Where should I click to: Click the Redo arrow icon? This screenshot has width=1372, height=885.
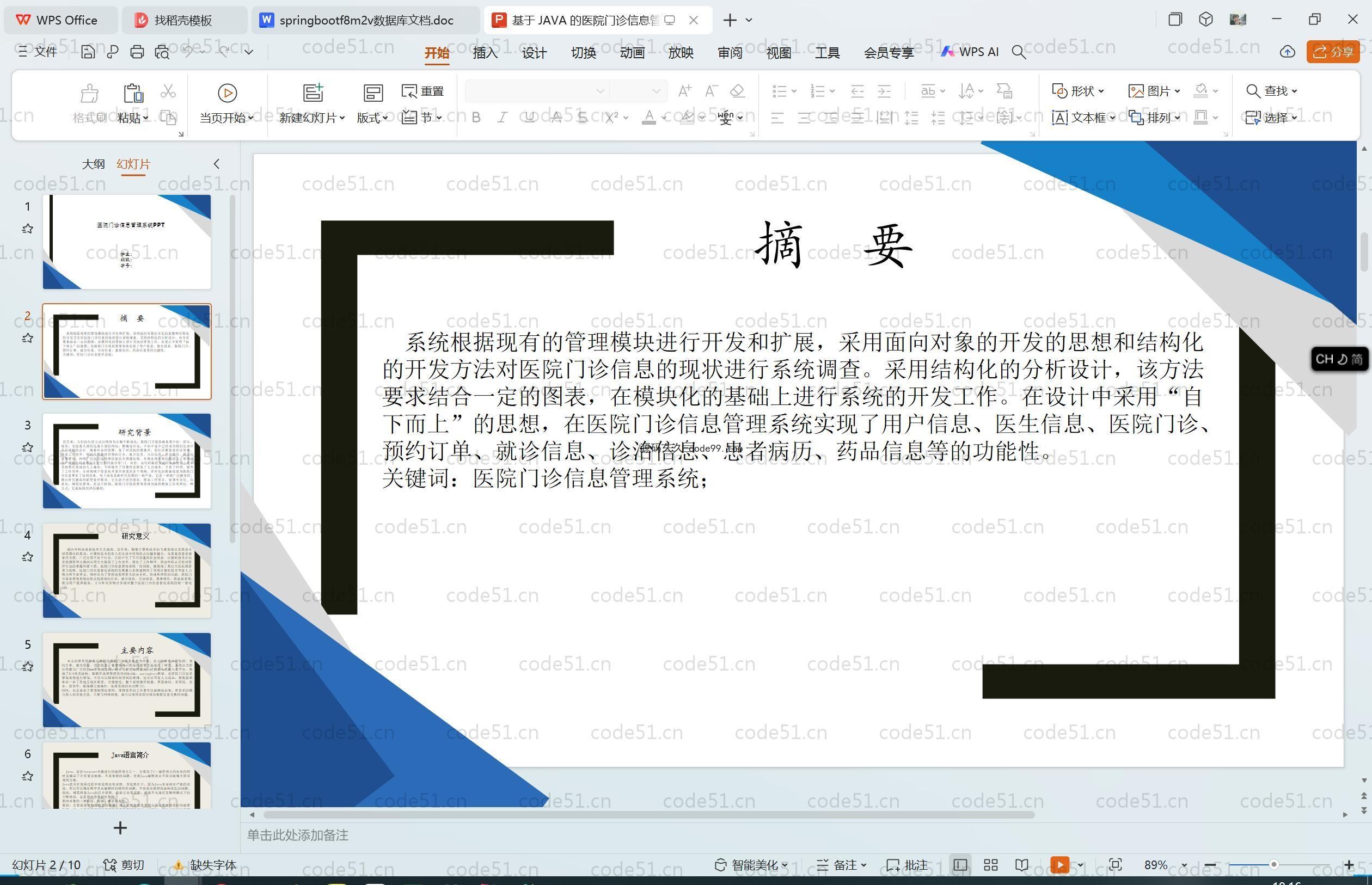click(x=224, y=51)
